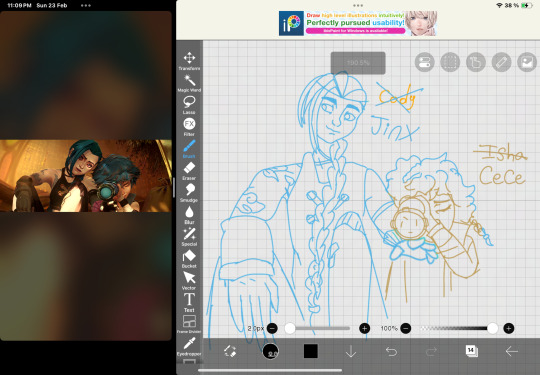Open the black color swatch

(x=311, y=351)
